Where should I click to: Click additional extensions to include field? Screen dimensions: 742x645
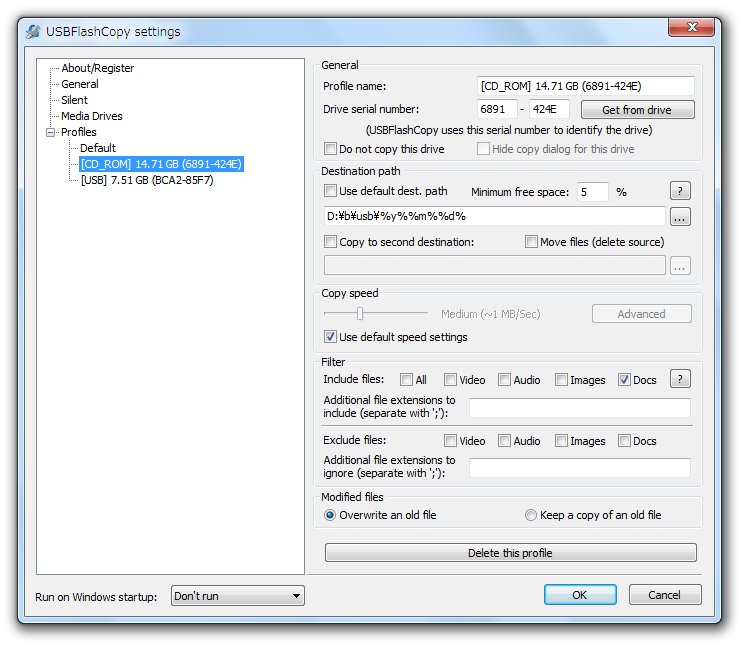(580, 408)
